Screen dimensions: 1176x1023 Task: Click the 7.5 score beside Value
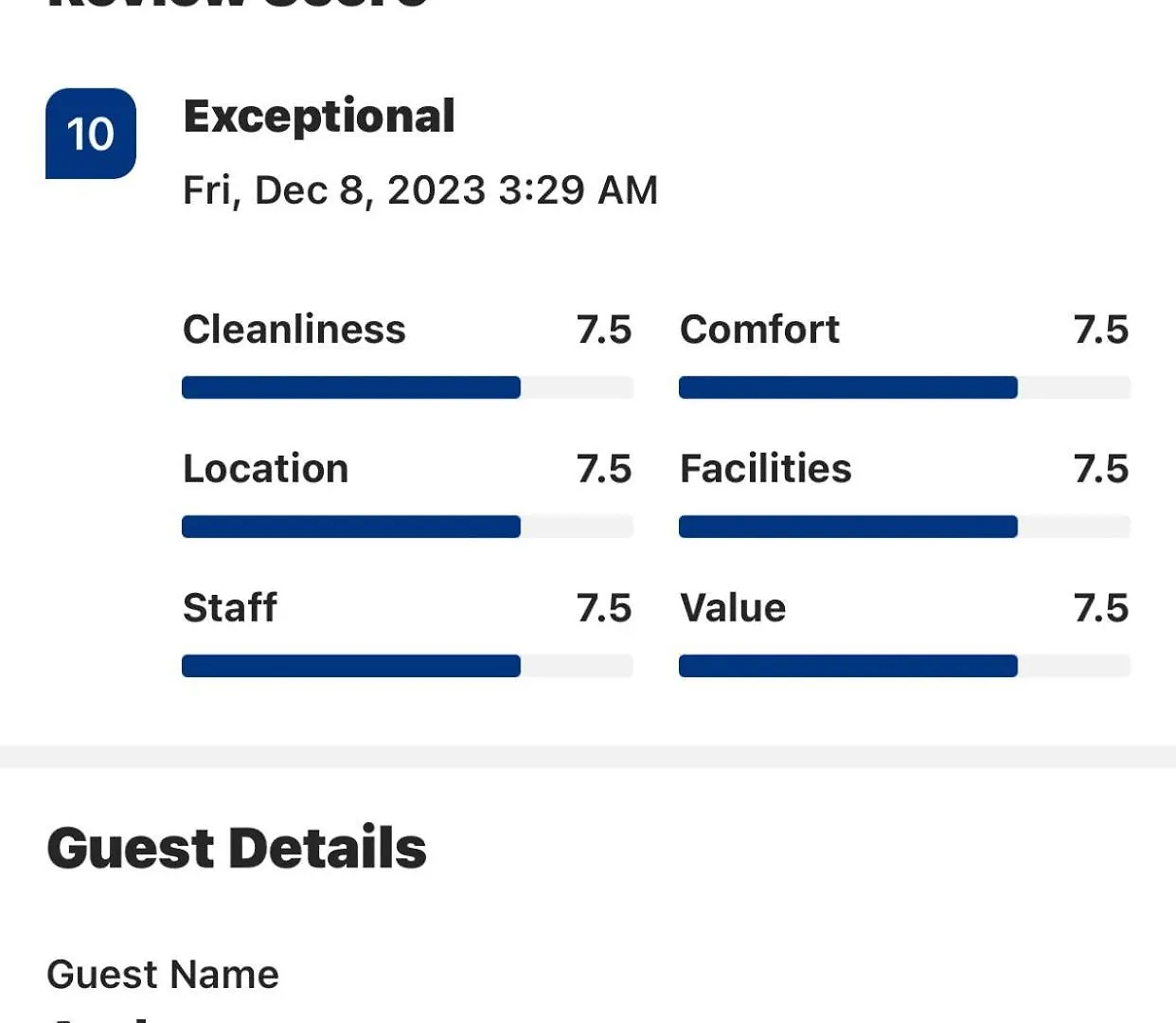(x=1101, y=608)
